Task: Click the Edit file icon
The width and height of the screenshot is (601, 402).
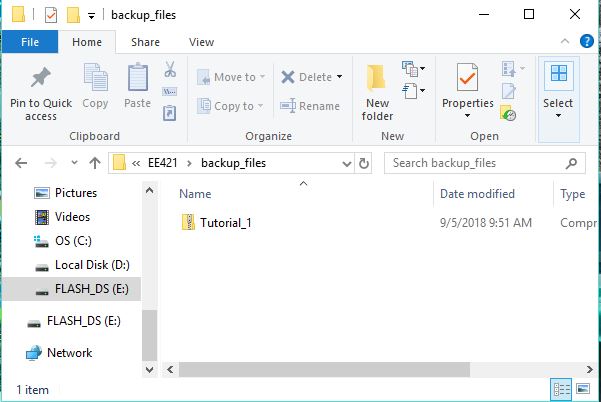Action: coord(509,91)
